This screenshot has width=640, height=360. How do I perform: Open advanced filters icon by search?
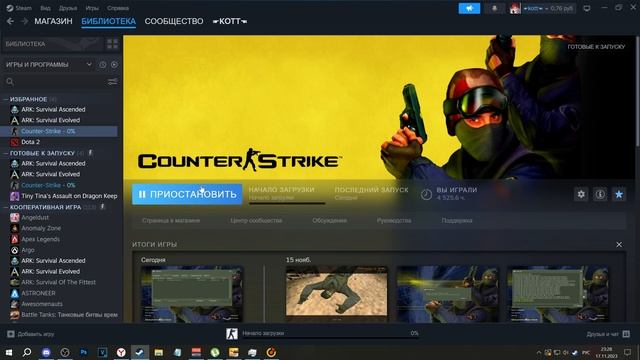coord(112,82)
